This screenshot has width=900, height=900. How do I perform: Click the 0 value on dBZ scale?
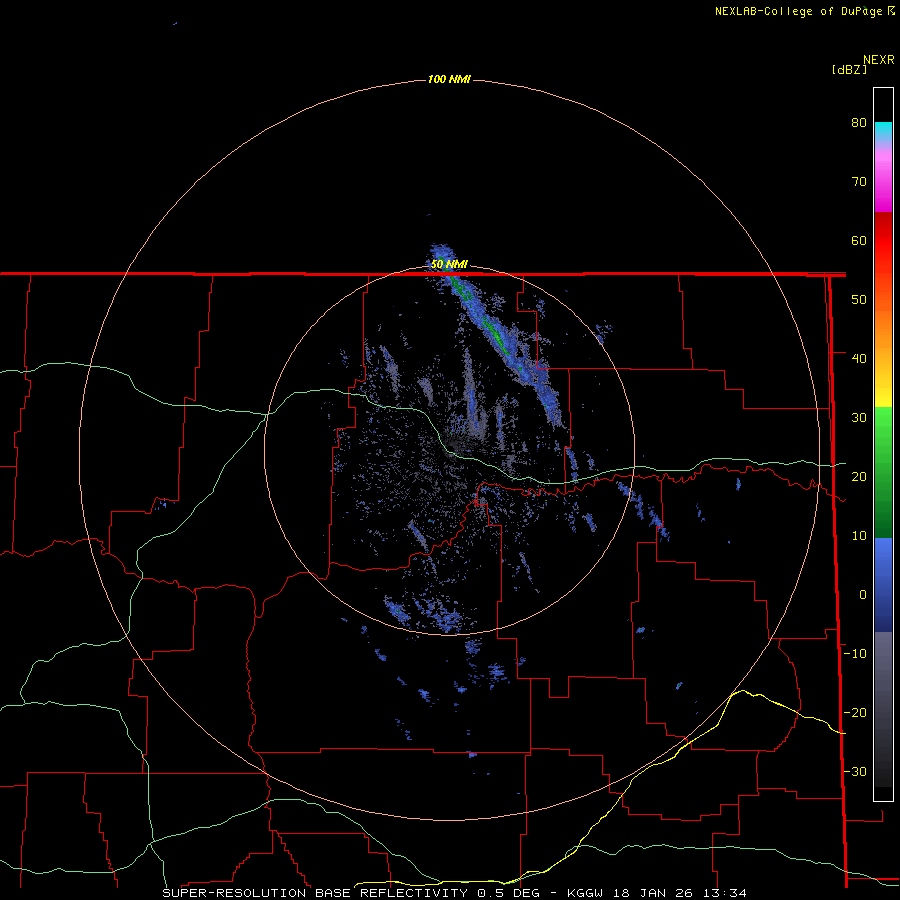(863, 595)
